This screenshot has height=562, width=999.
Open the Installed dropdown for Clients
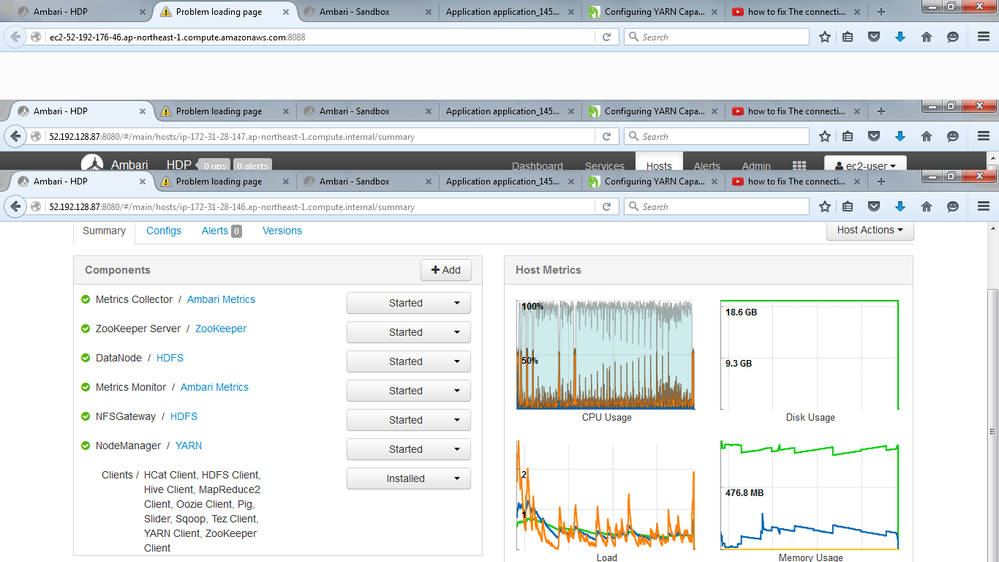[x=408, y=479]
